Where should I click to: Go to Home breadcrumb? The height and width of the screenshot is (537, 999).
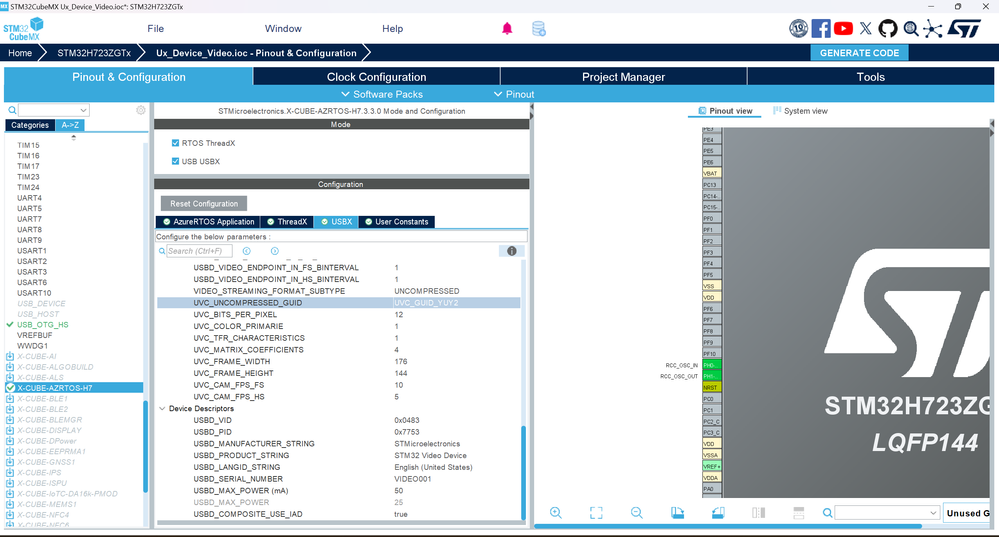tap(20, 53)
